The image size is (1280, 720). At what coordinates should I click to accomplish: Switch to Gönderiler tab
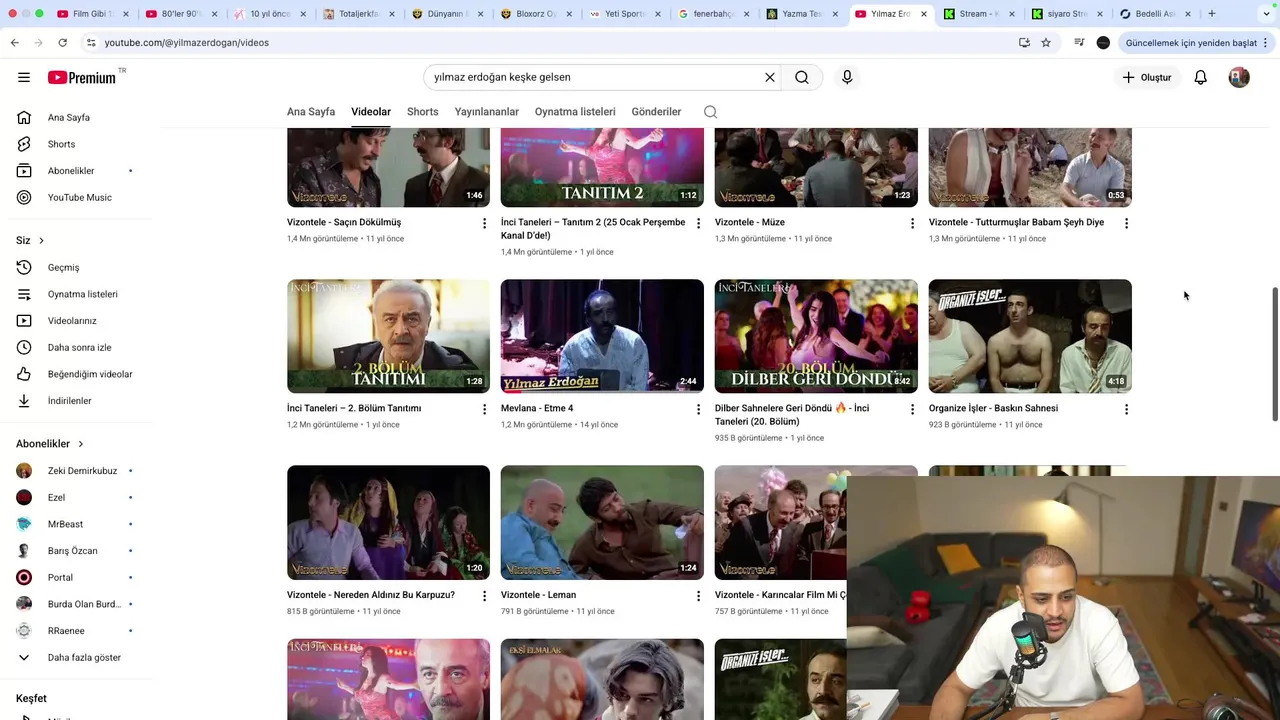656,112
